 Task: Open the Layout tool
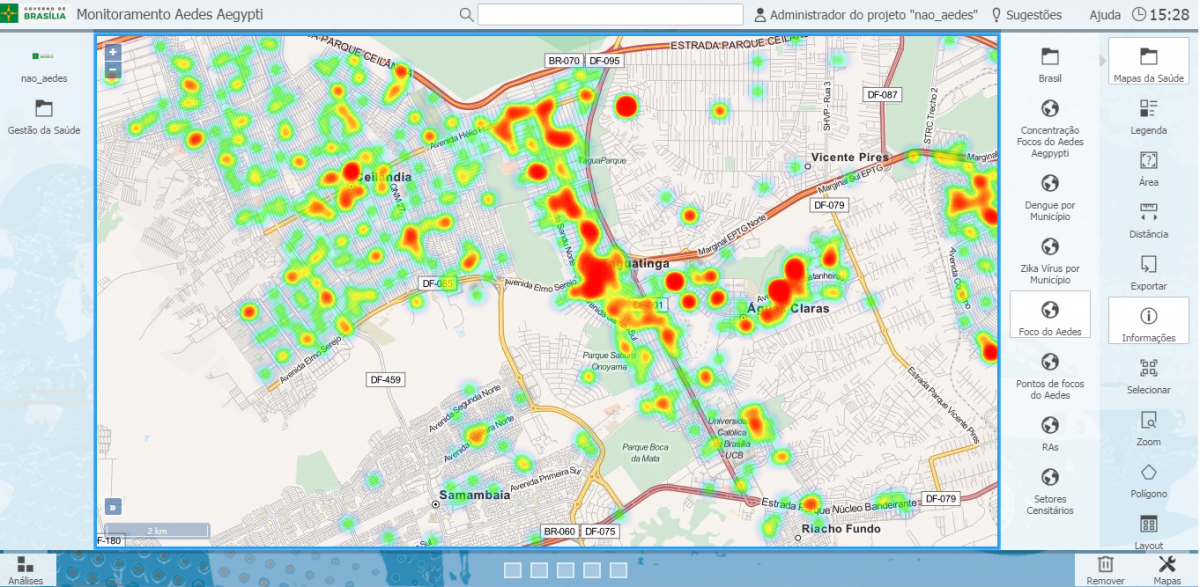click(x=1148, y=532)
